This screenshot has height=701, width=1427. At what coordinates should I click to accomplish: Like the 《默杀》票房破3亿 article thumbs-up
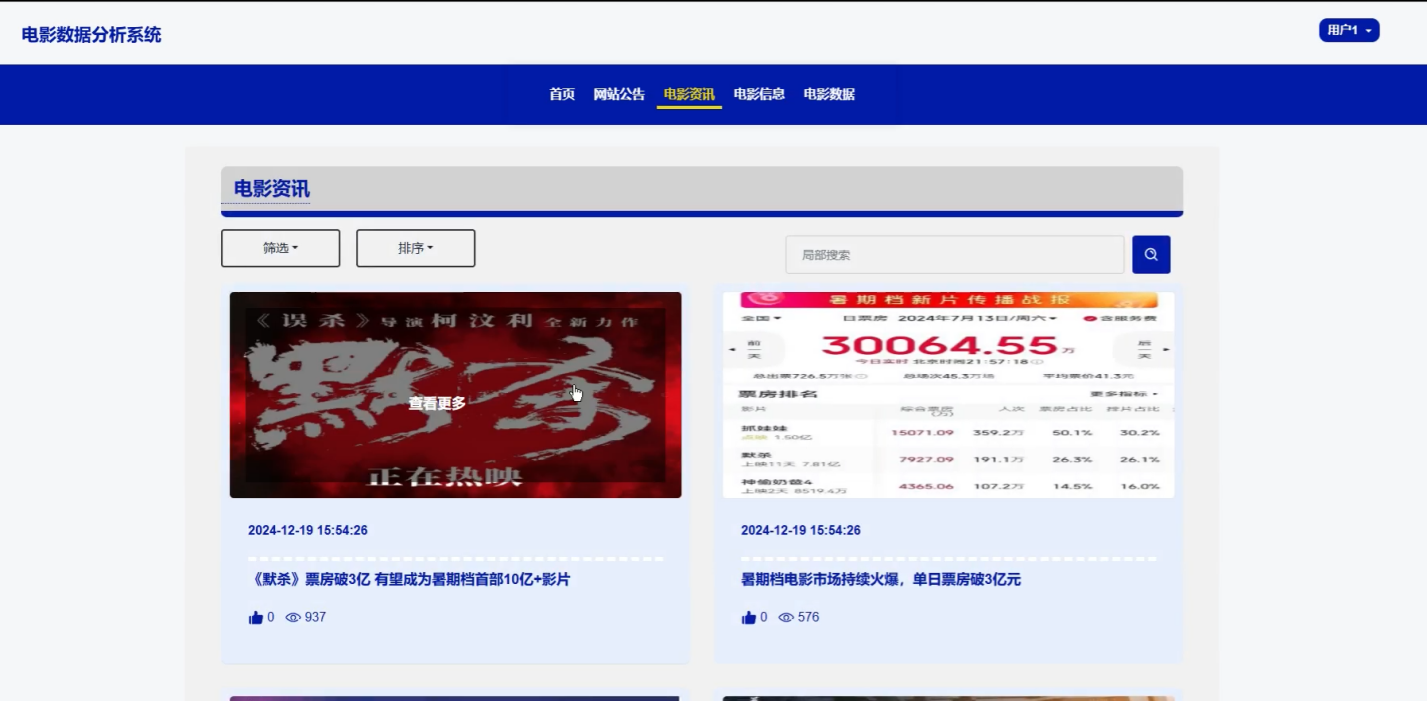pyautogui.click(x=255, y=618)
